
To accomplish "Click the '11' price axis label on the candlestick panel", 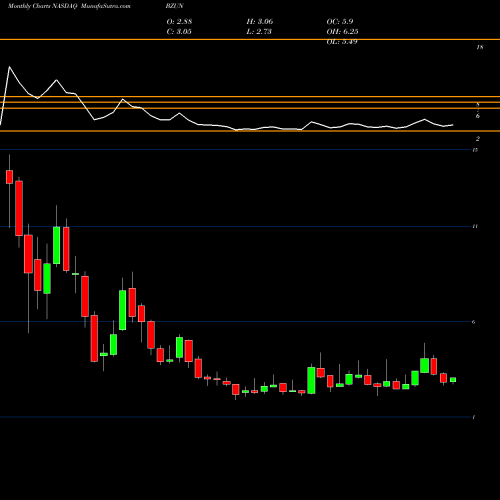I will [475, 226].
